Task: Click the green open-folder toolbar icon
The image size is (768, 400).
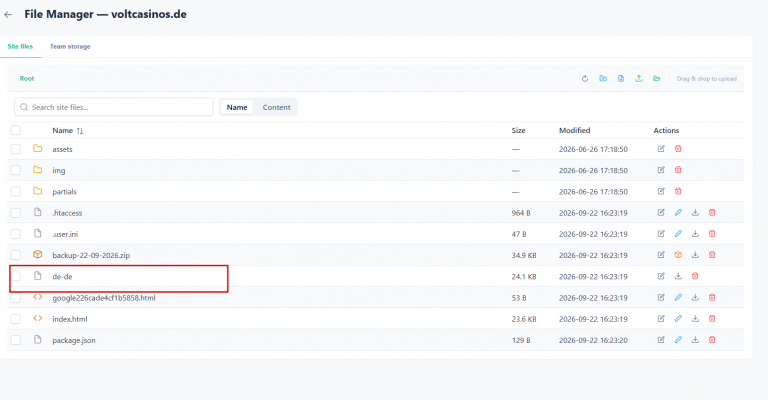Action: [656, 79]
